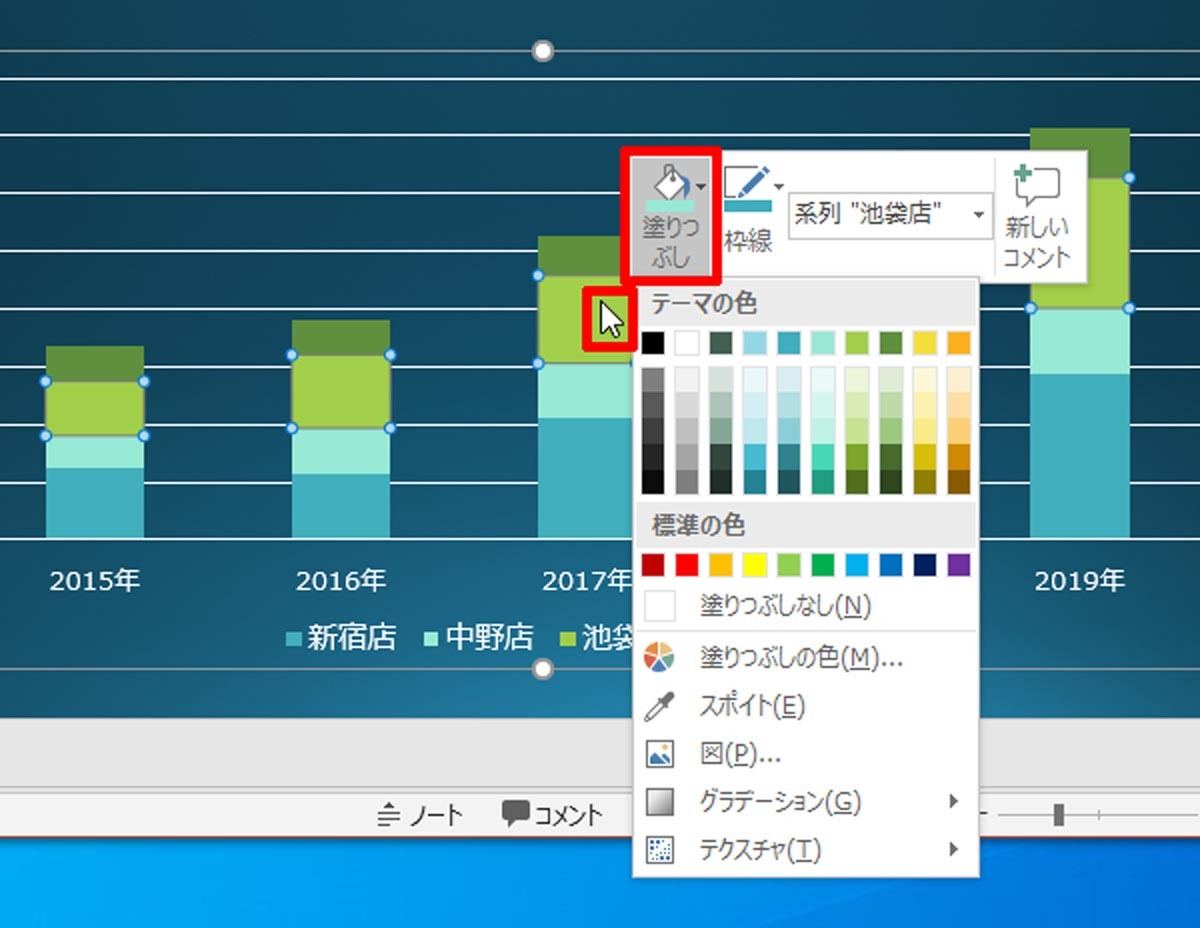Select the 新宿店 legend entry
Screen dimensions: 1200x928
click(341, 638)
